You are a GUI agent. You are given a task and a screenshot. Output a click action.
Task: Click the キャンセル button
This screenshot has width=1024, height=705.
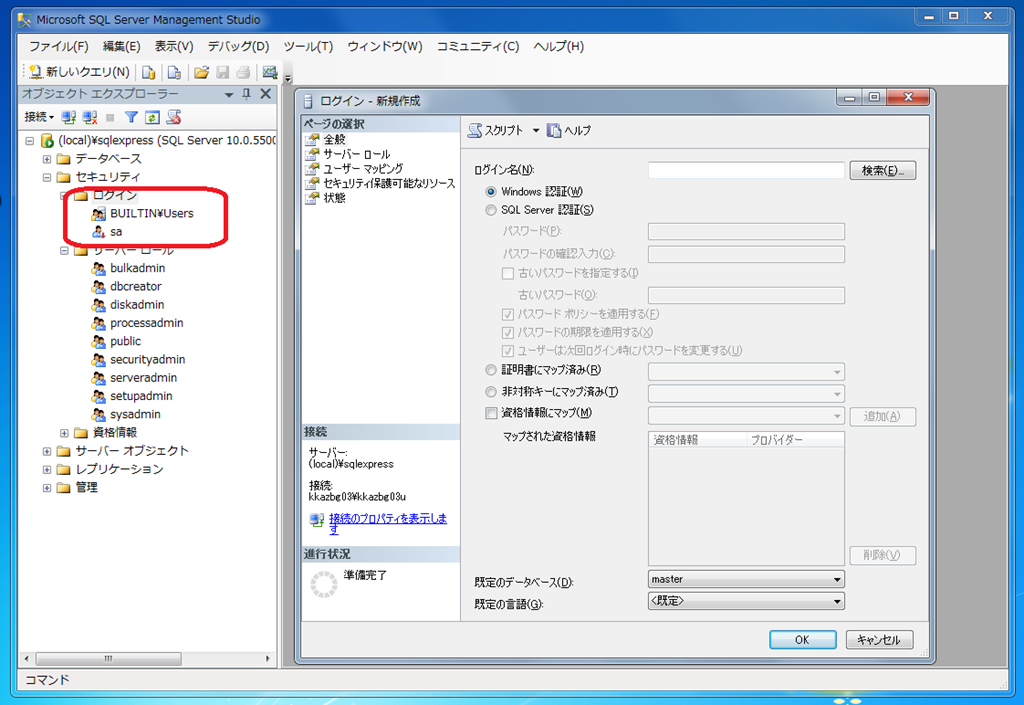coord(879,640)
